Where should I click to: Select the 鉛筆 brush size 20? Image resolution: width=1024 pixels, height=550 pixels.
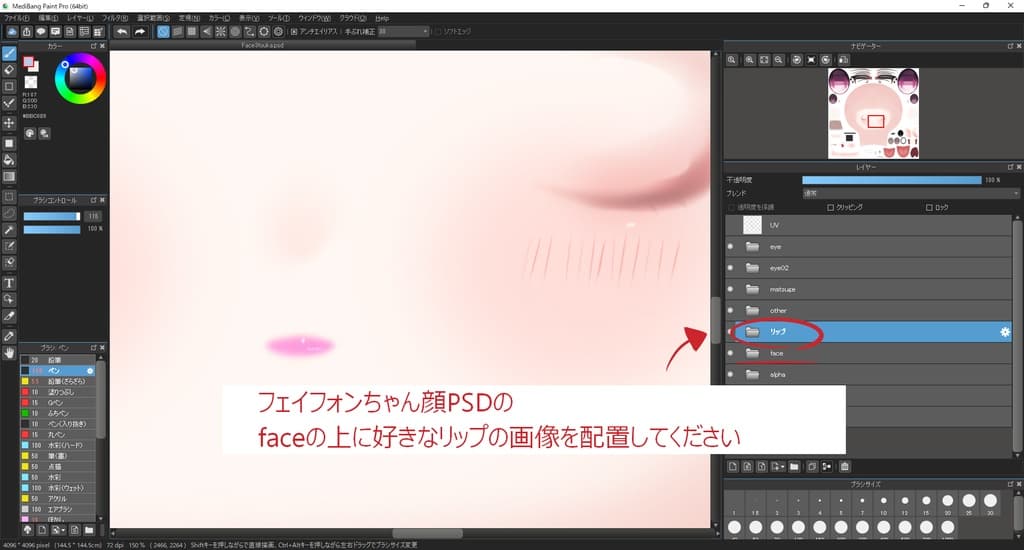click(x=57, y=360)
